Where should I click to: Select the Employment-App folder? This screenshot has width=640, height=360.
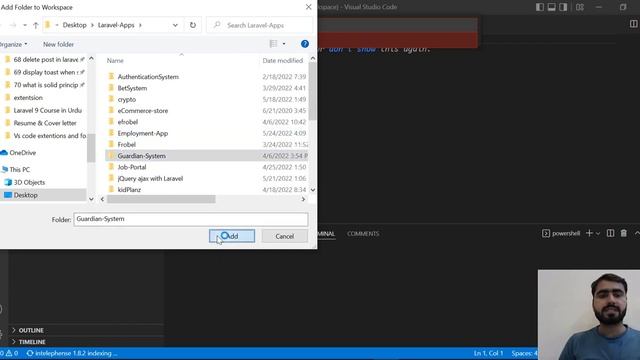click(143, 133)
